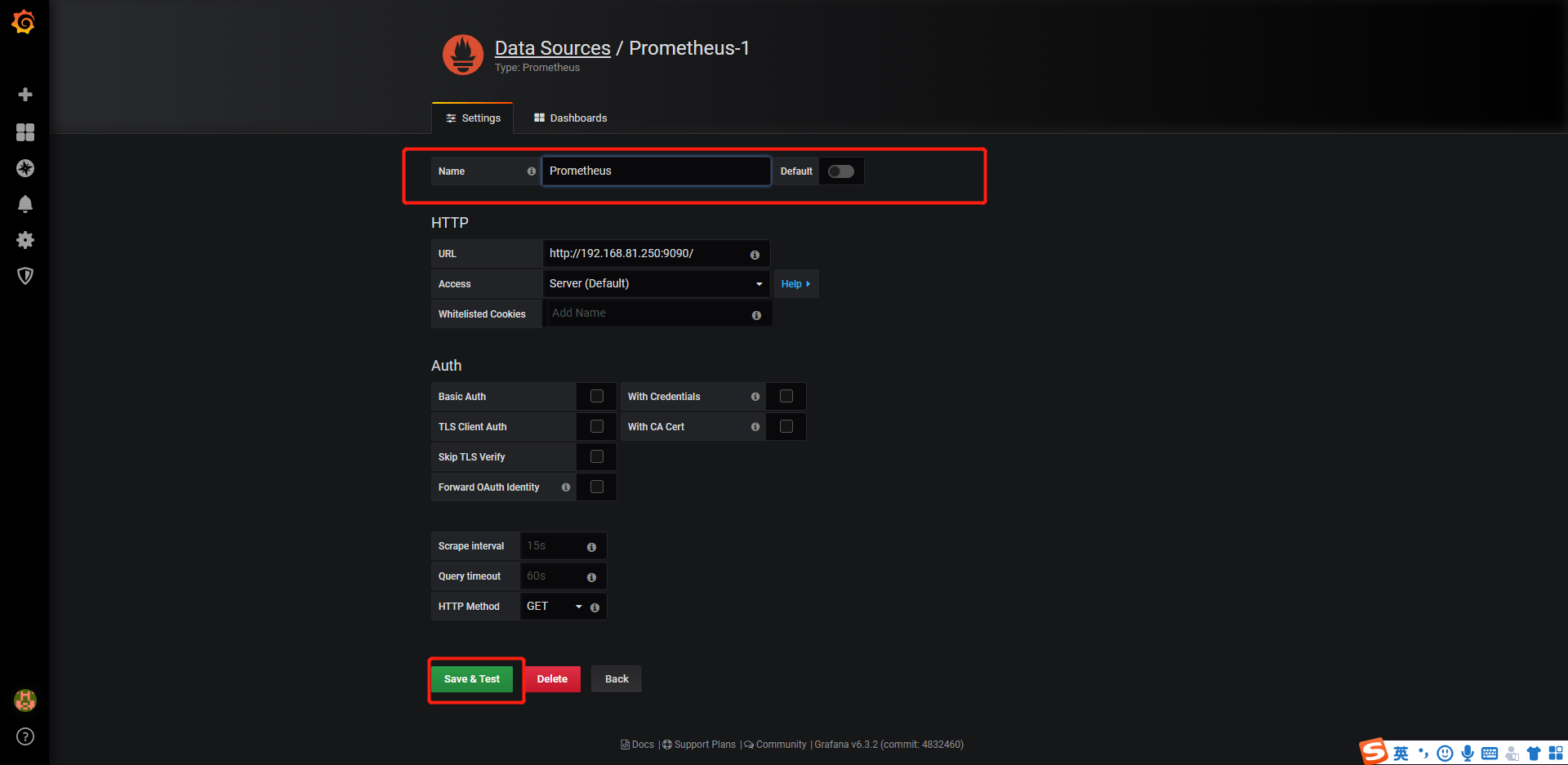Screen dimensions: 1568x765
Task: Open the Support Plans footer link
Action: click(700, 745)
